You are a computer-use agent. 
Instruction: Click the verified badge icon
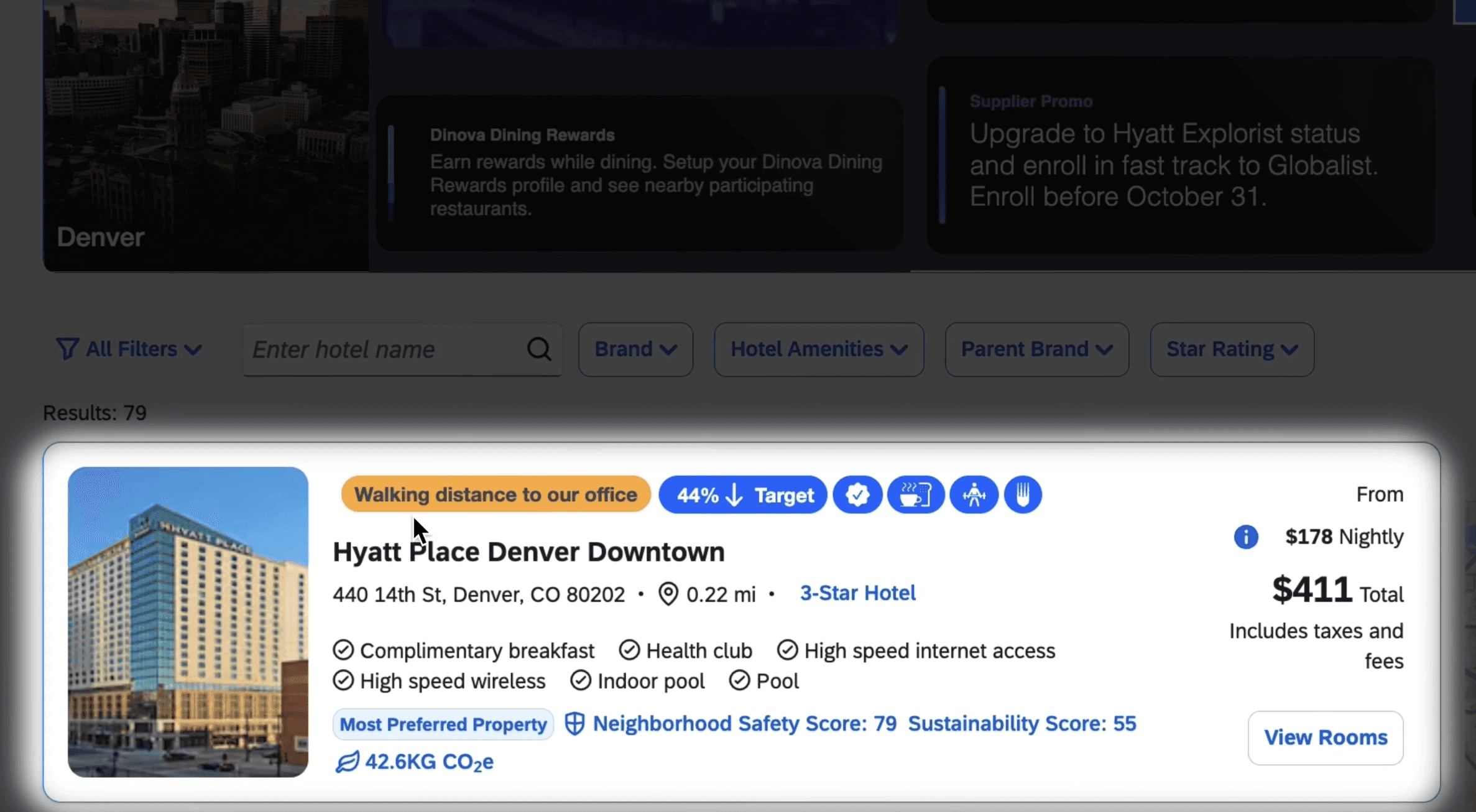coord(857,495)
